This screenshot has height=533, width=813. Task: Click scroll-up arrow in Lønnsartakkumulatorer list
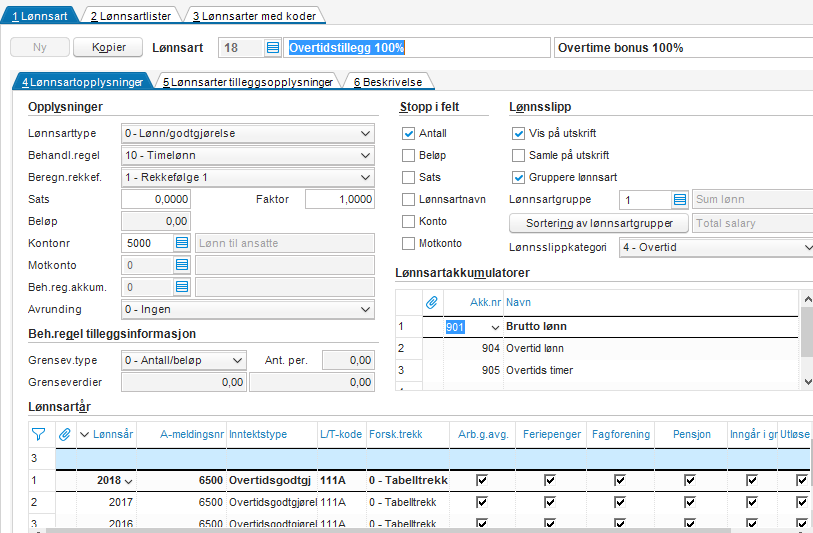[808, 299]
